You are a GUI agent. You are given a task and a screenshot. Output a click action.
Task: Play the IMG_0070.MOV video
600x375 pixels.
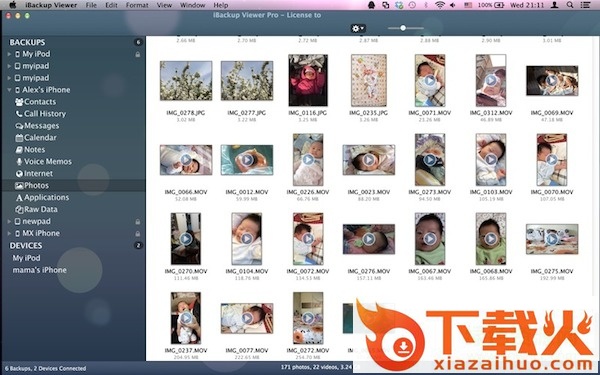[x=552, y=160]
